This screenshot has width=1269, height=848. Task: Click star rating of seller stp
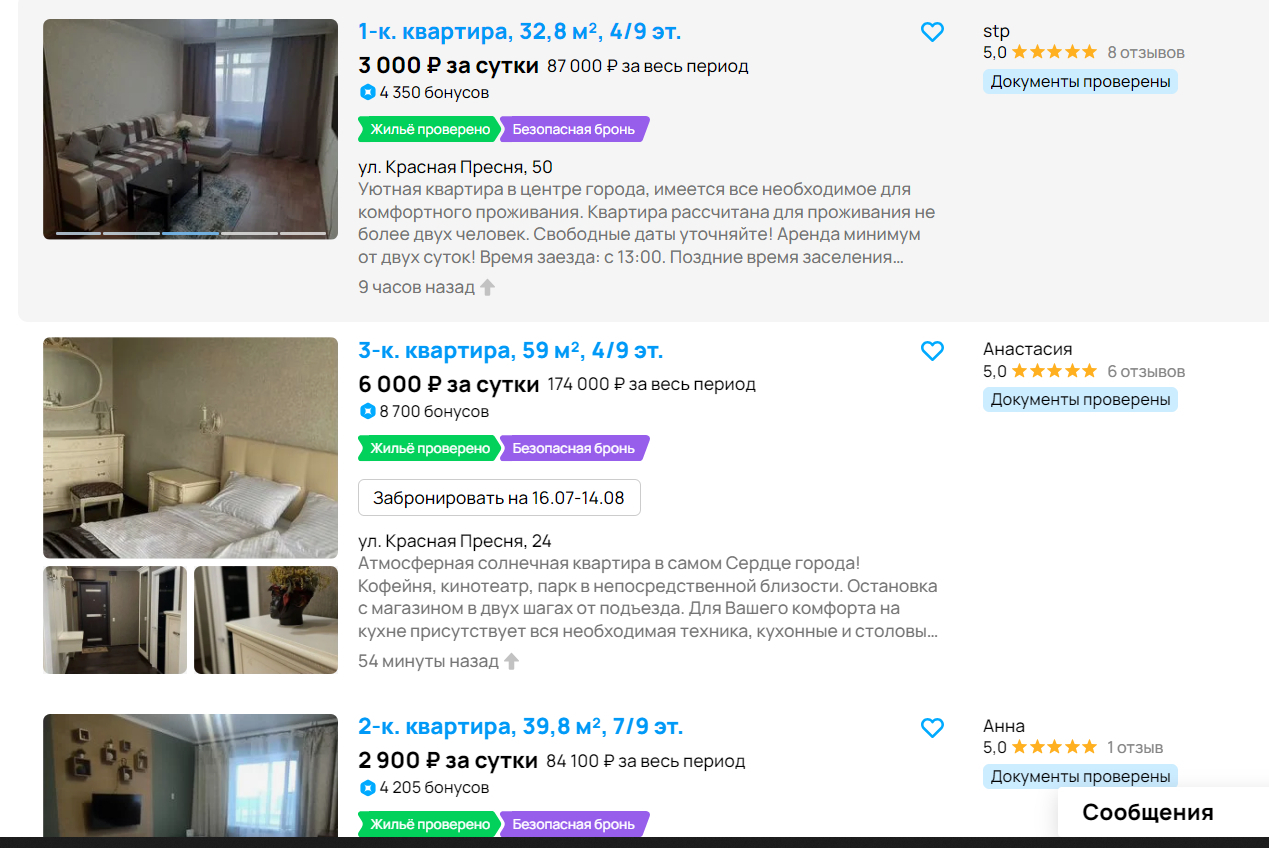click(1054, 52)
